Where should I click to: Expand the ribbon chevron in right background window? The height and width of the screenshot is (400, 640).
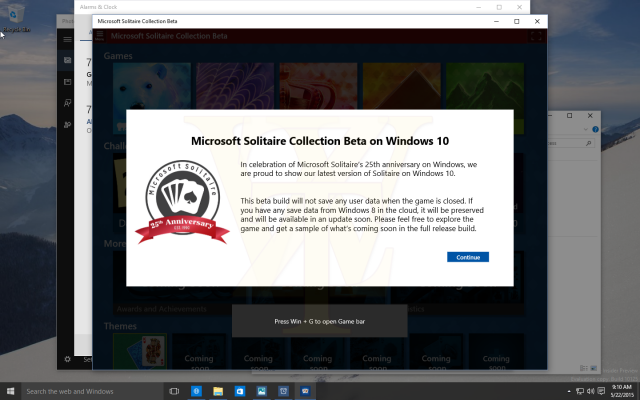(x=586, y=129)
